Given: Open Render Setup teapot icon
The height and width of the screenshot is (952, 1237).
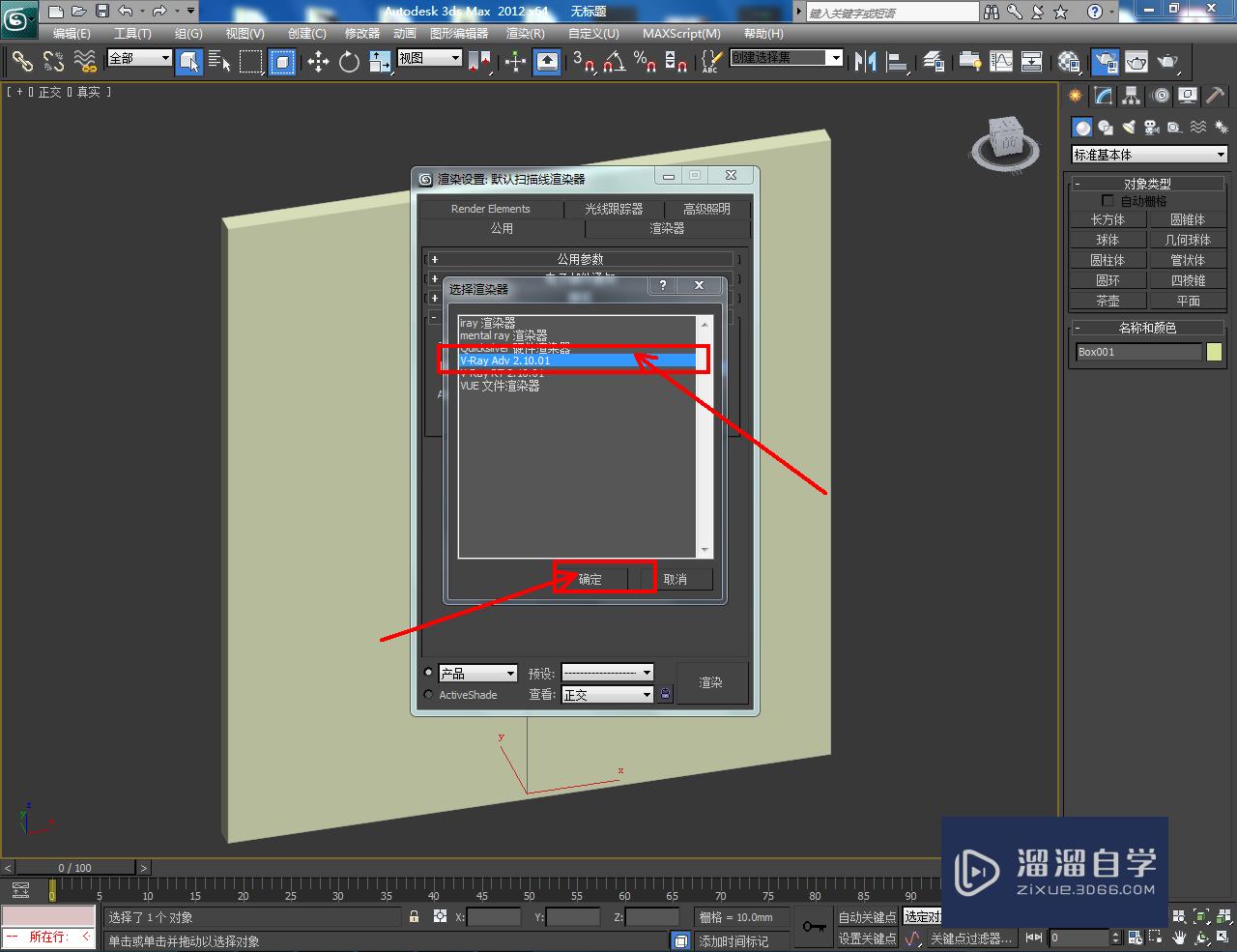Looking at the screenshot, I should click(1105, 62).
